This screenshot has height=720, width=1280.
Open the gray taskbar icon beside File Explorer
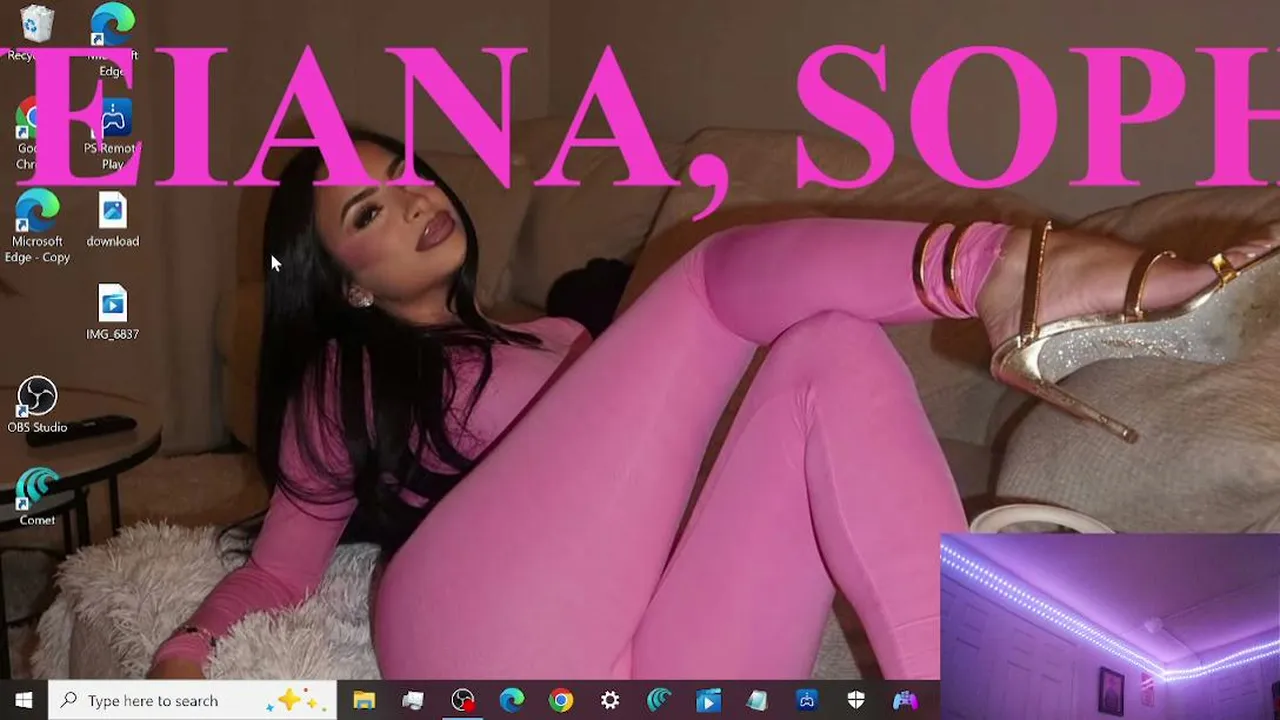point(413,701)
